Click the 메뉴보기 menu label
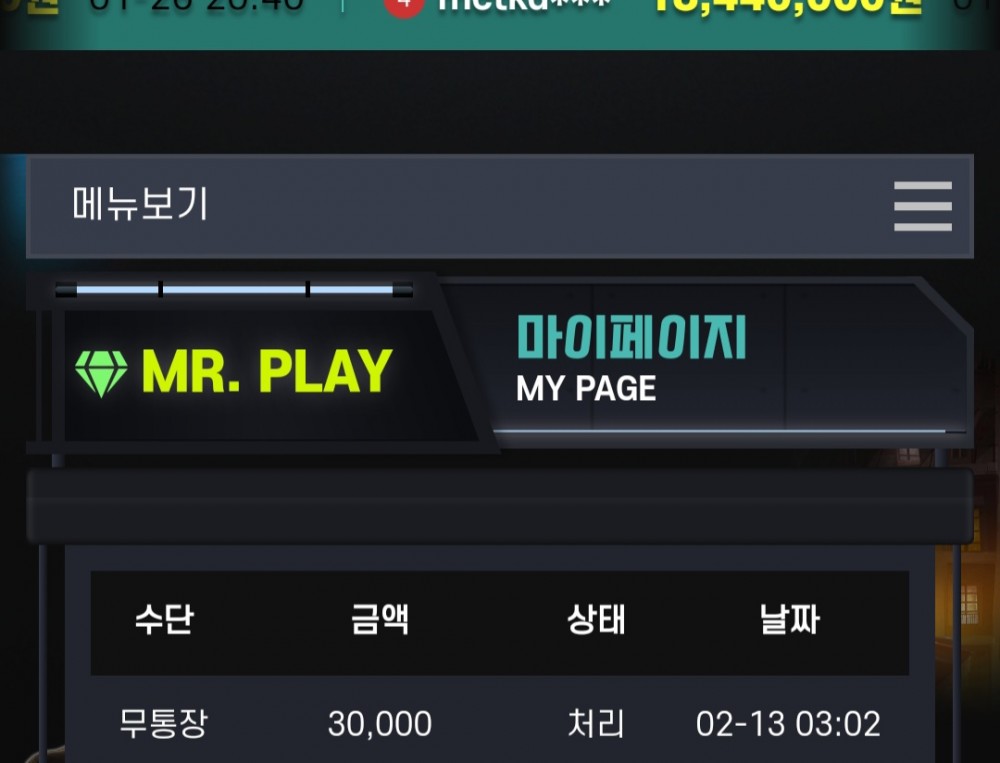 (x=140, y=204)
